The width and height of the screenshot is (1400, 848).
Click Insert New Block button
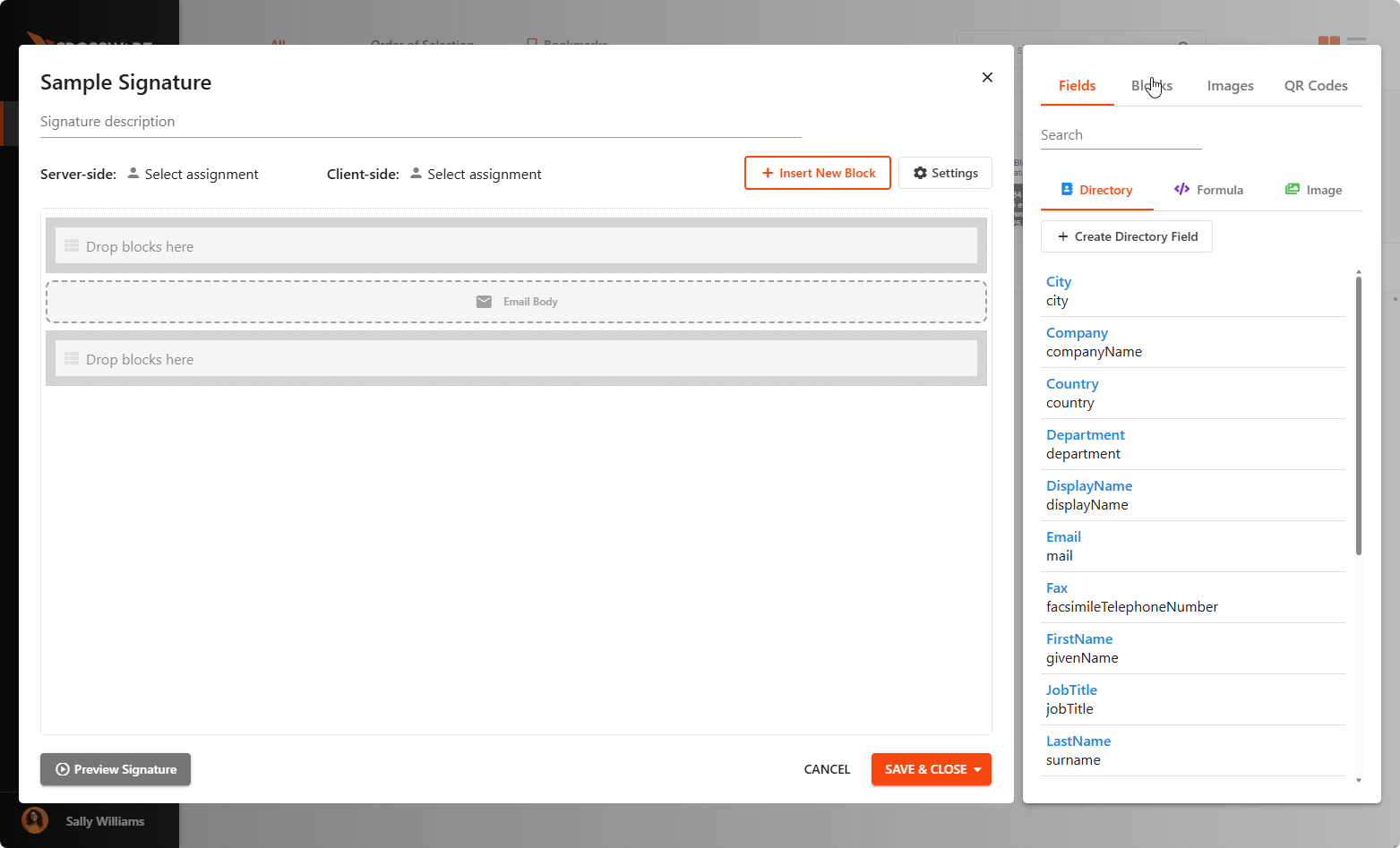click(817, 174)
